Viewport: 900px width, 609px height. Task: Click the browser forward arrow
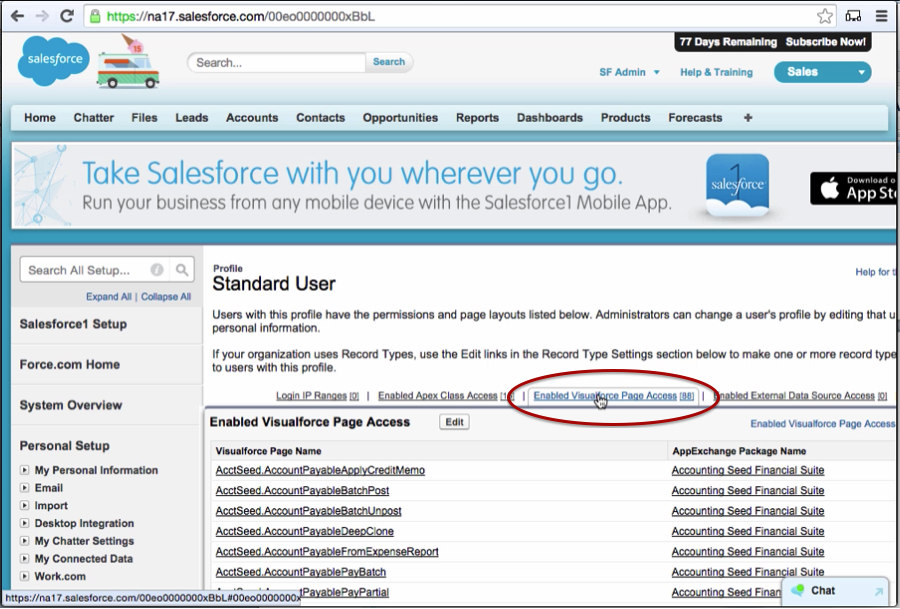click(x=42, y=15)
